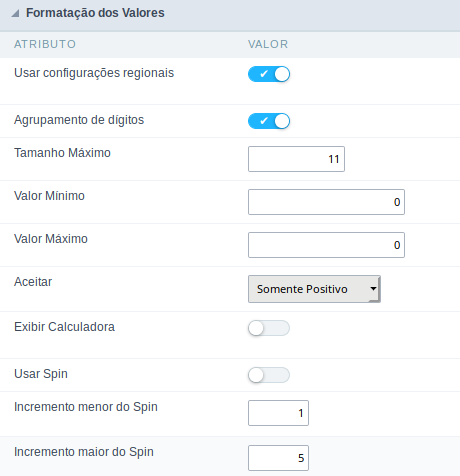This screenshot has height=476, width=460.
Task: Turn on Usar Spin switch
Action: 269,375
